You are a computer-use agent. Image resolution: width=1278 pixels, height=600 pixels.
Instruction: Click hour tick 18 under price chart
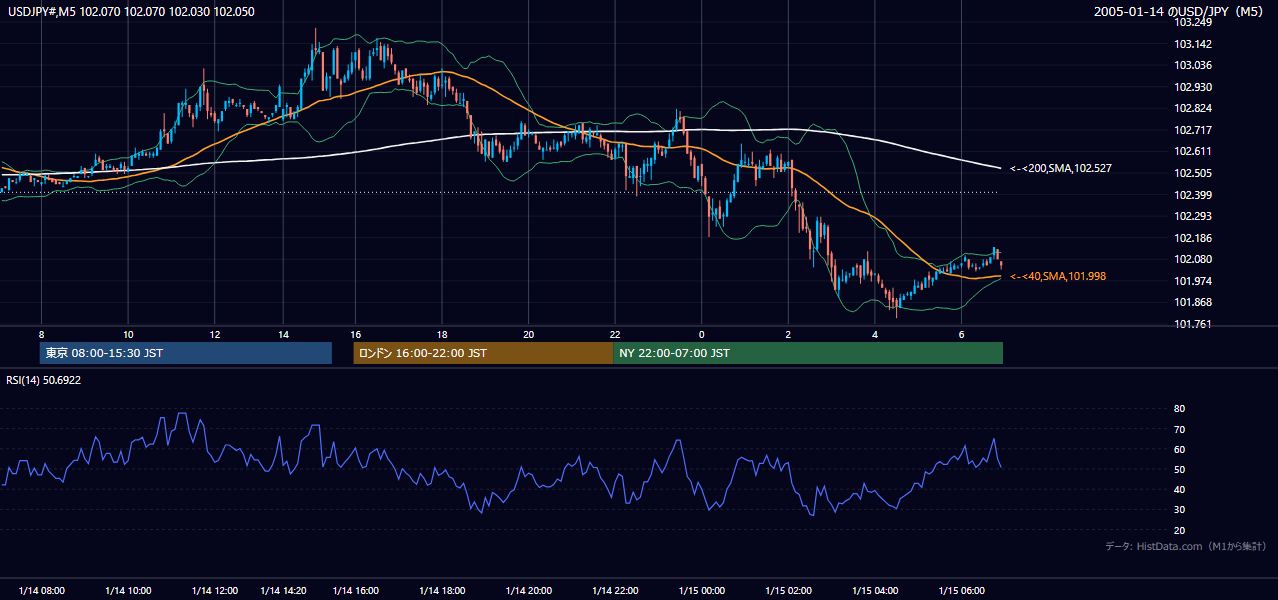(442, 334)
